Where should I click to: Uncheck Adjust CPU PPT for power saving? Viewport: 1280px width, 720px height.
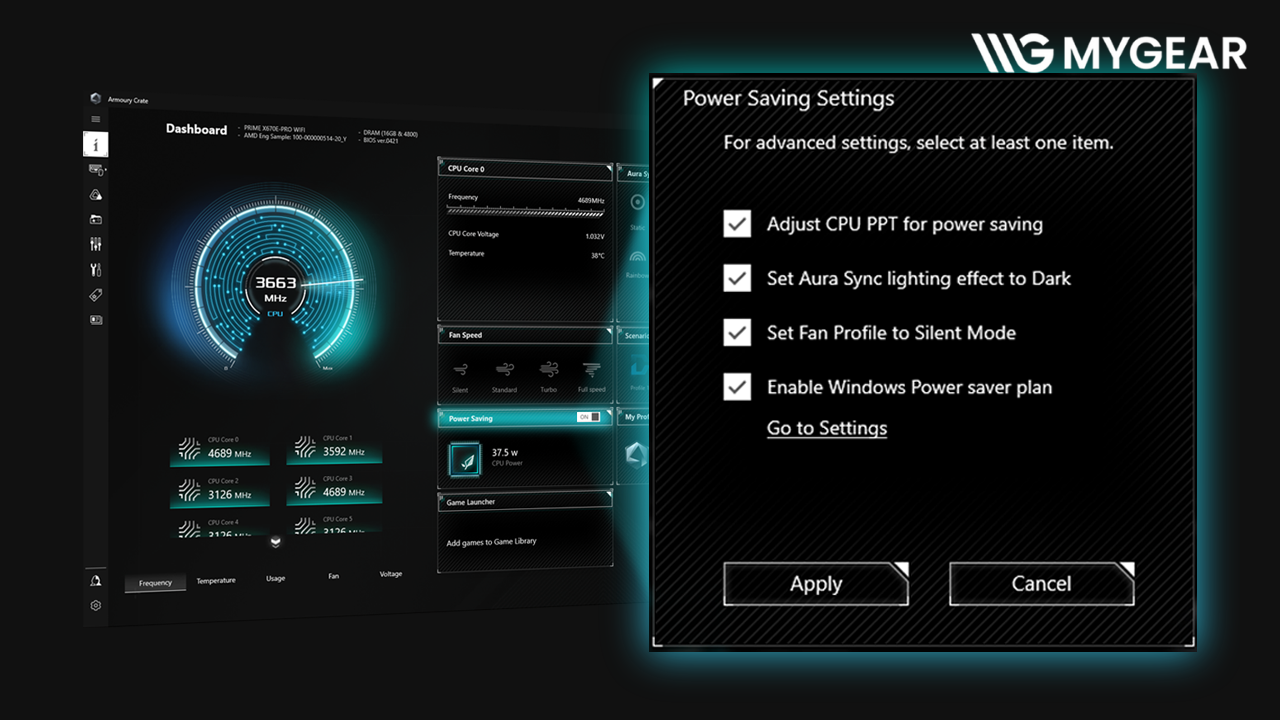coord(737,224)
